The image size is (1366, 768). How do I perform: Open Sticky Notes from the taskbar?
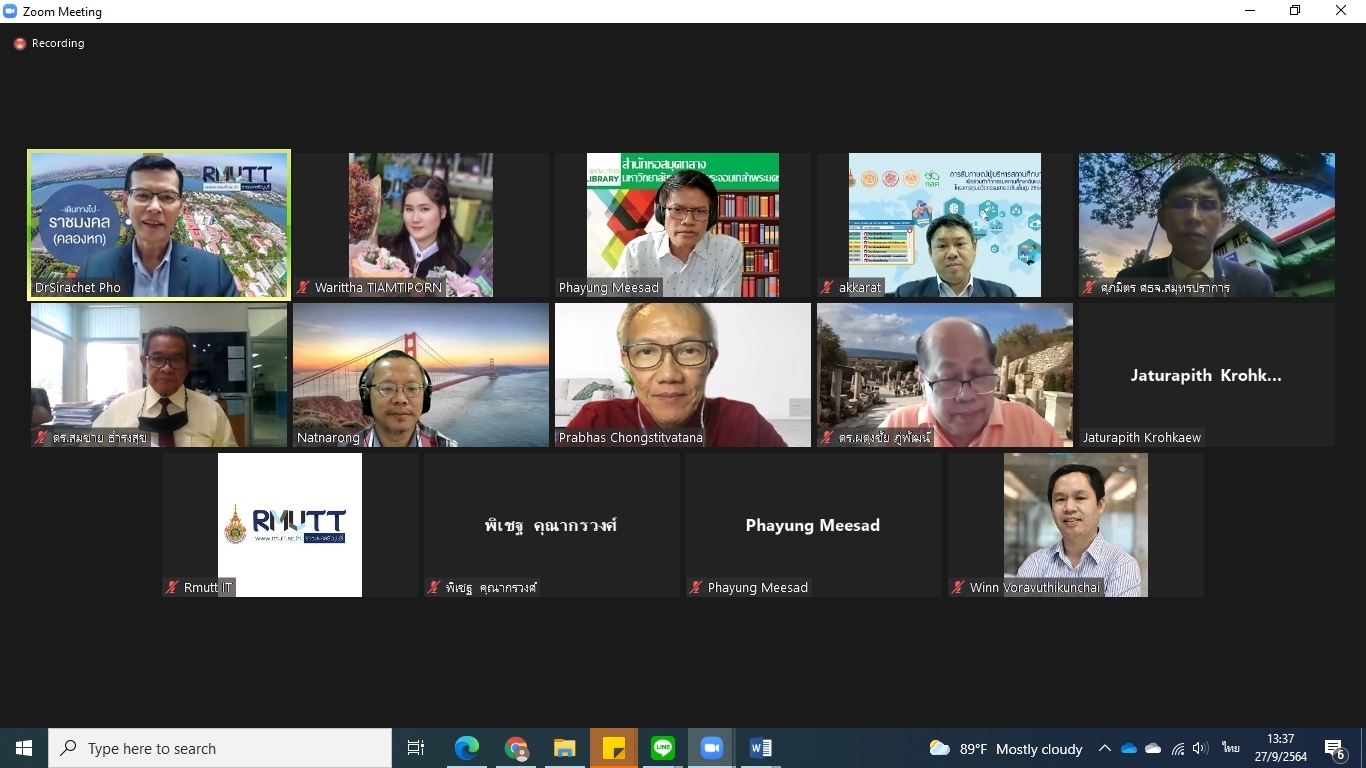[x=613, y=748]
